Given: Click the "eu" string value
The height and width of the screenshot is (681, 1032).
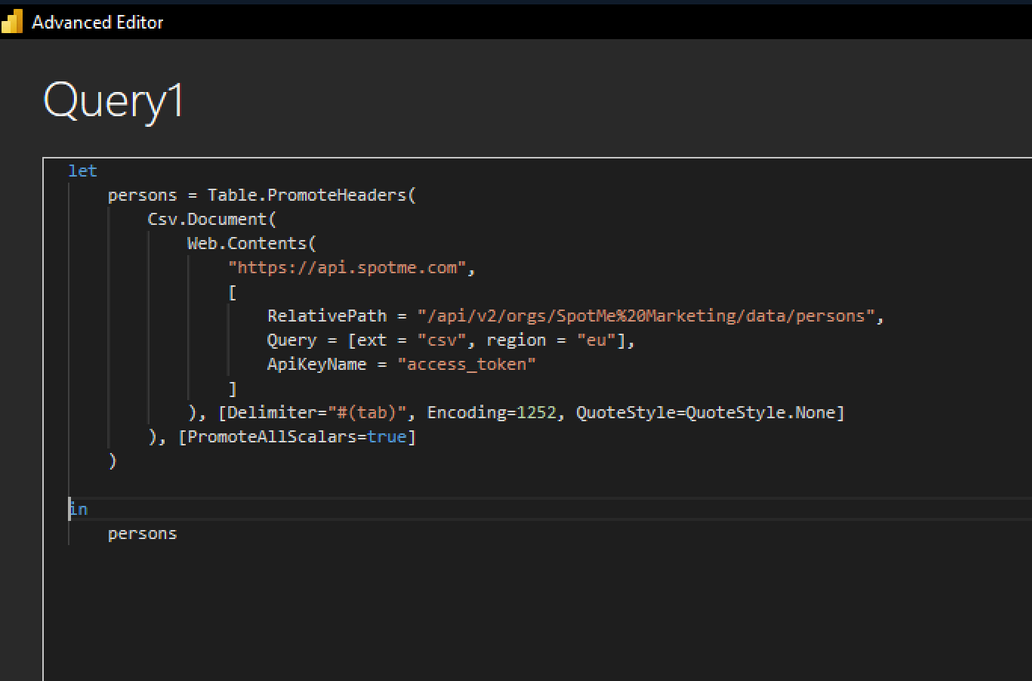Looking at the screenshot, I should [x=596, y=340].
